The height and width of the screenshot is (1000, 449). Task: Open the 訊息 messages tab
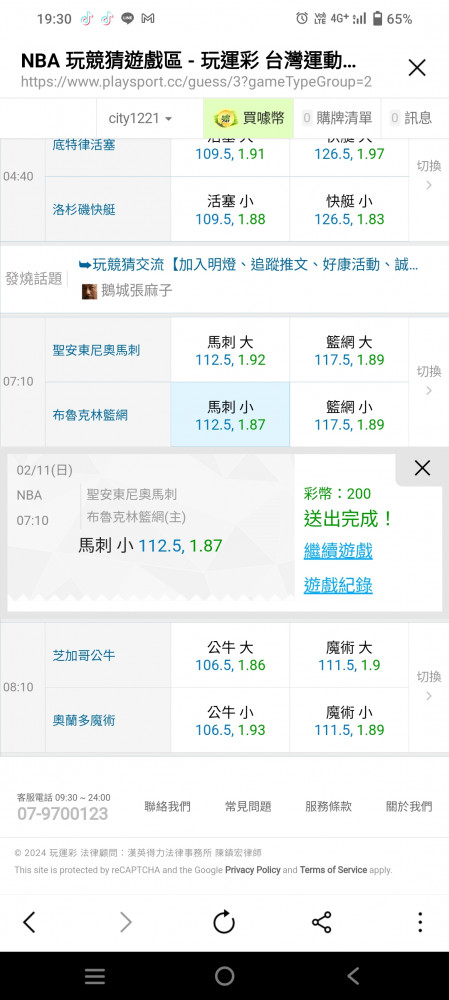411,118
